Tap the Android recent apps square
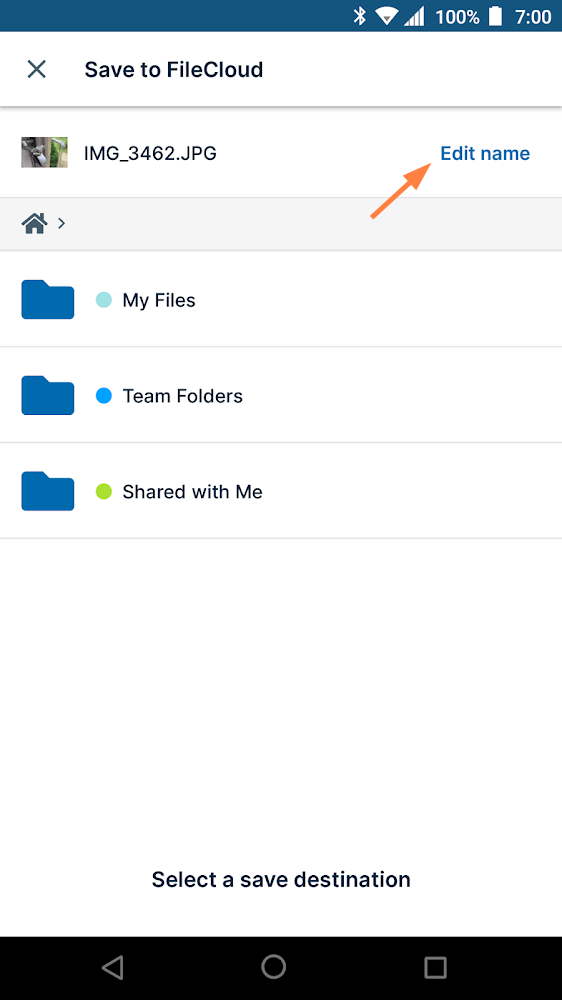Image resolution: width=562 pixels, height=1000 pixels. pyautogui.click(x=435, y=967)
